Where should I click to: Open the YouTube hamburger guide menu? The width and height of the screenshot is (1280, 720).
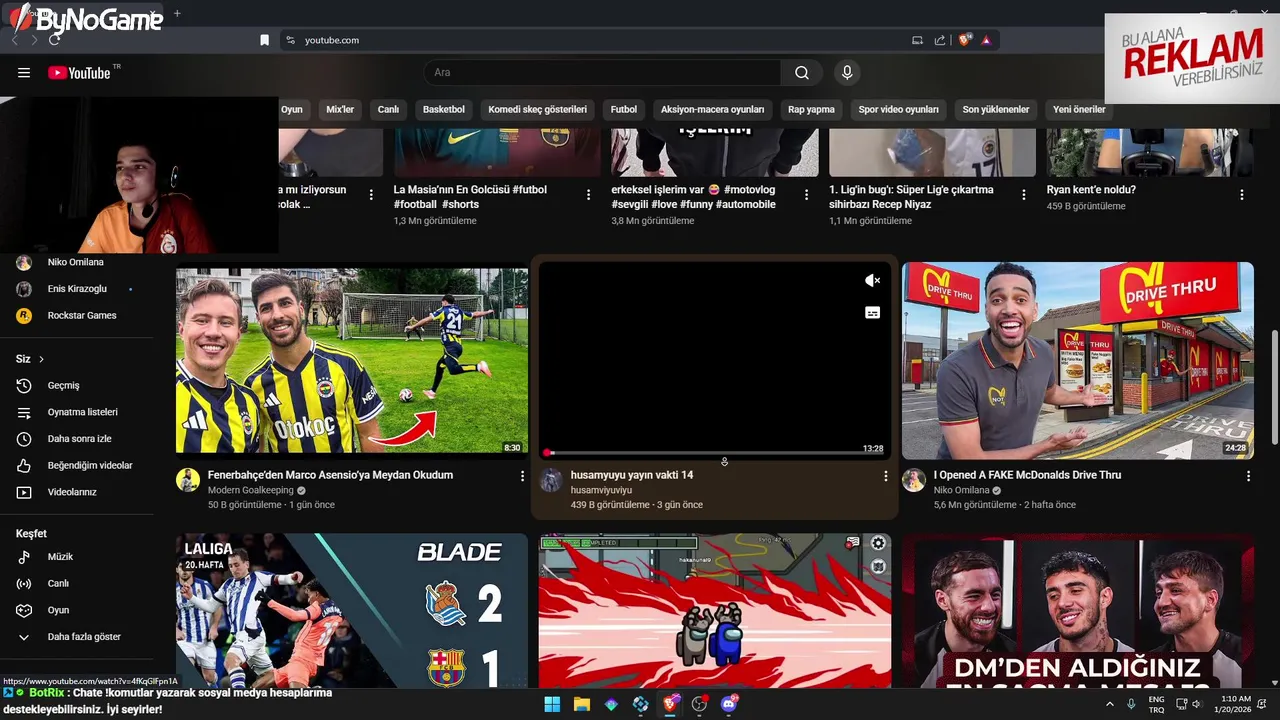(24, 73)
